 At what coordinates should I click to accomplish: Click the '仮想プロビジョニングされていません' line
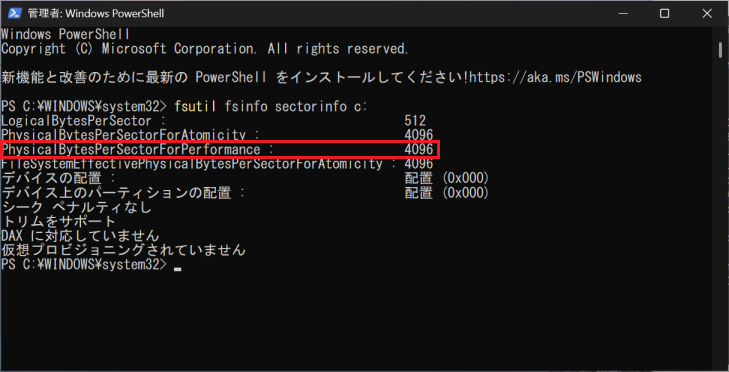[123, 250]
